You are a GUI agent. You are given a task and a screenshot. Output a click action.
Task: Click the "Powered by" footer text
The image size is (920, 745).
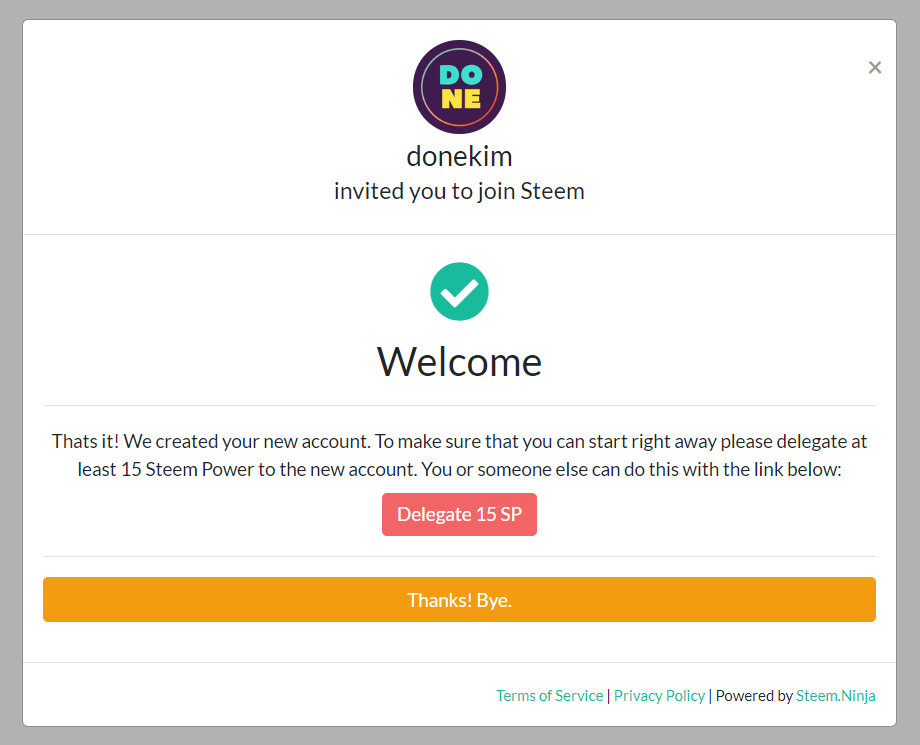click(754, 696)
